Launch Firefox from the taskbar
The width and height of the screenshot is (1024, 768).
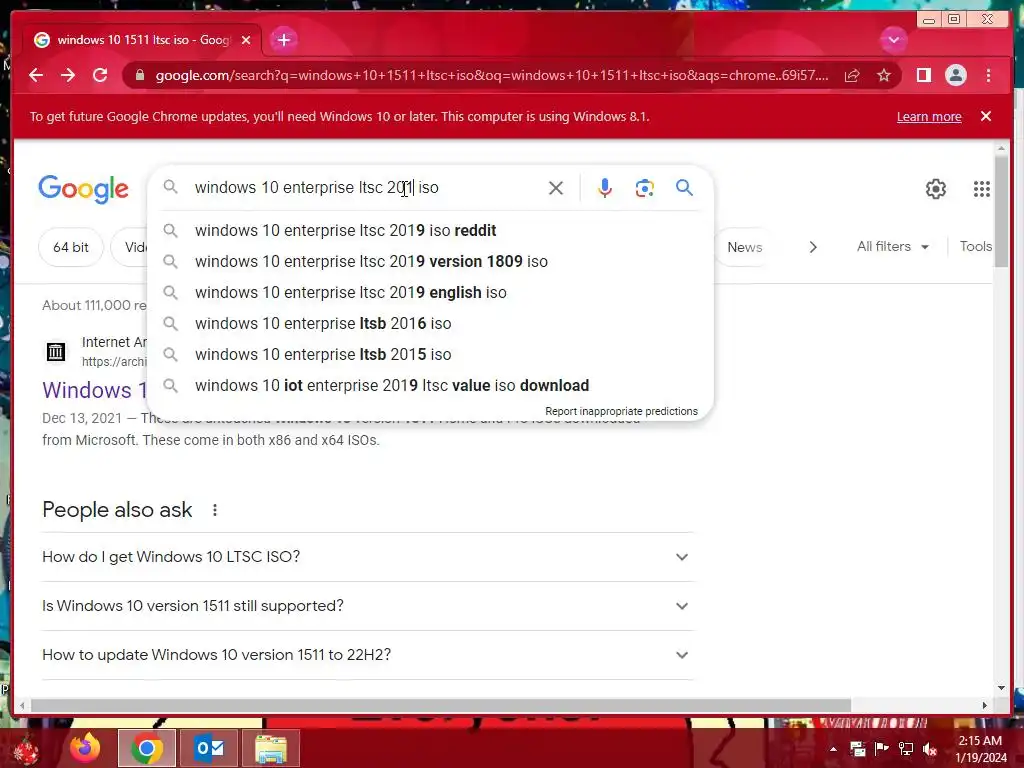[85, 748]
